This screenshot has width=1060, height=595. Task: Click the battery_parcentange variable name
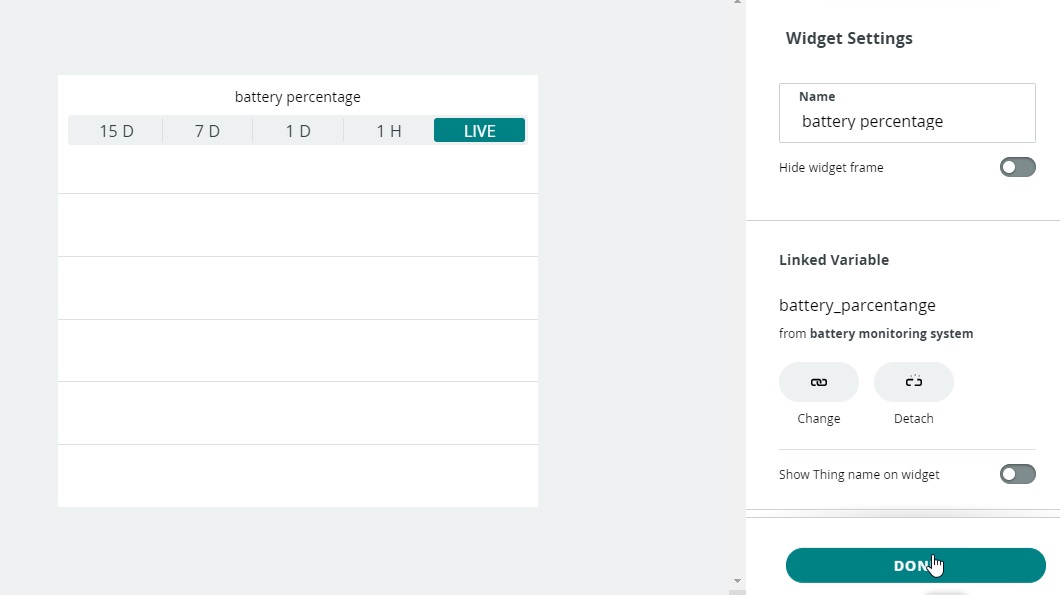[x=857, y=305]
